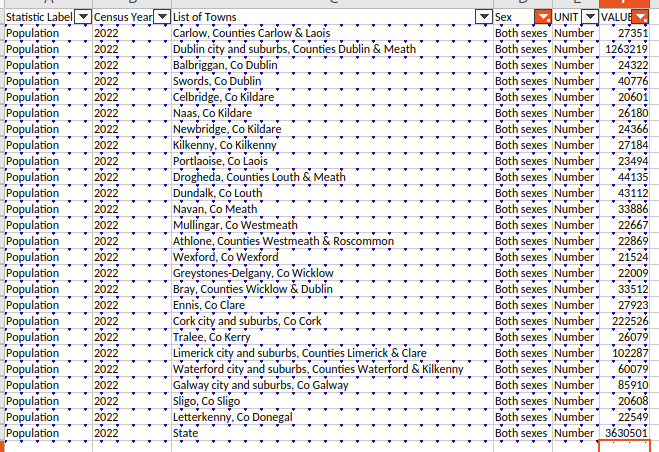Click the empty cell below value 3630501
The width and height of the screenshot is (659, 452).
(625, 447)
